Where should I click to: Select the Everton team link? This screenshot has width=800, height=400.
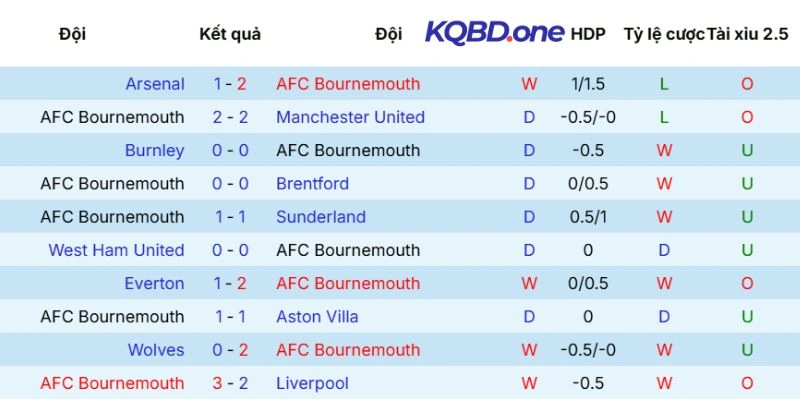pos(154,283)
